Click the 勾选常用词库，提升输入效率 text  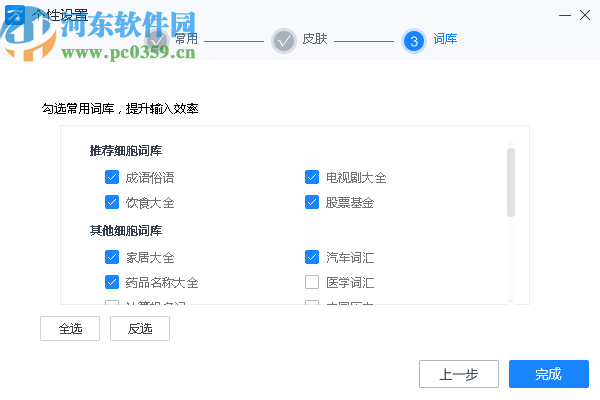click(x=120, y=109)
